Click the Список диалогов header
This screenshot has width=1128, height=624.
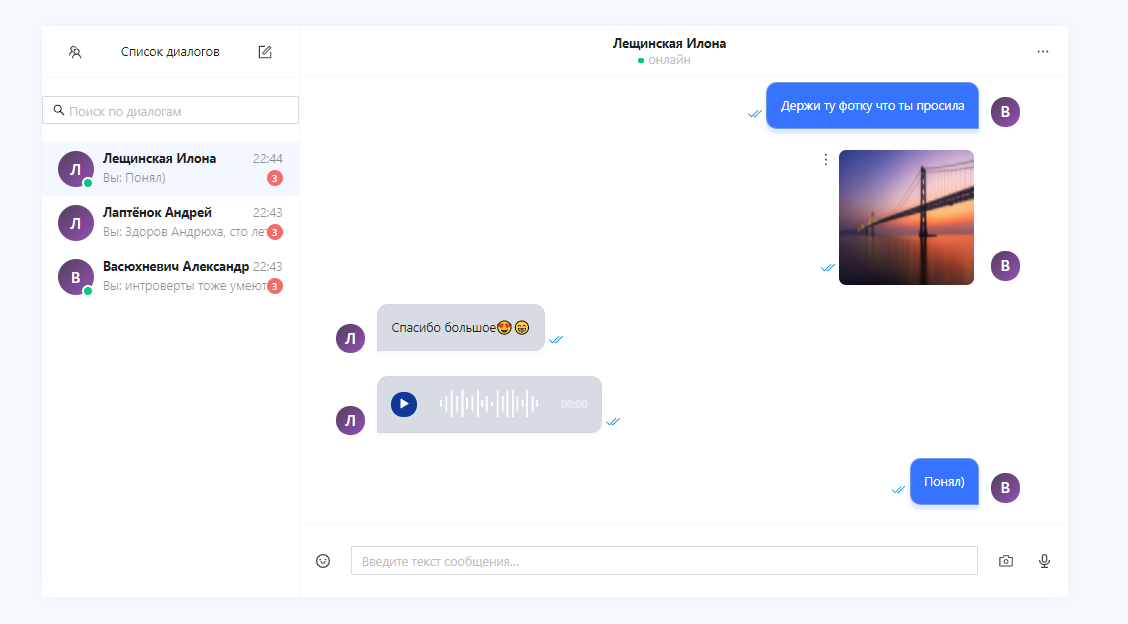[168, 50]
